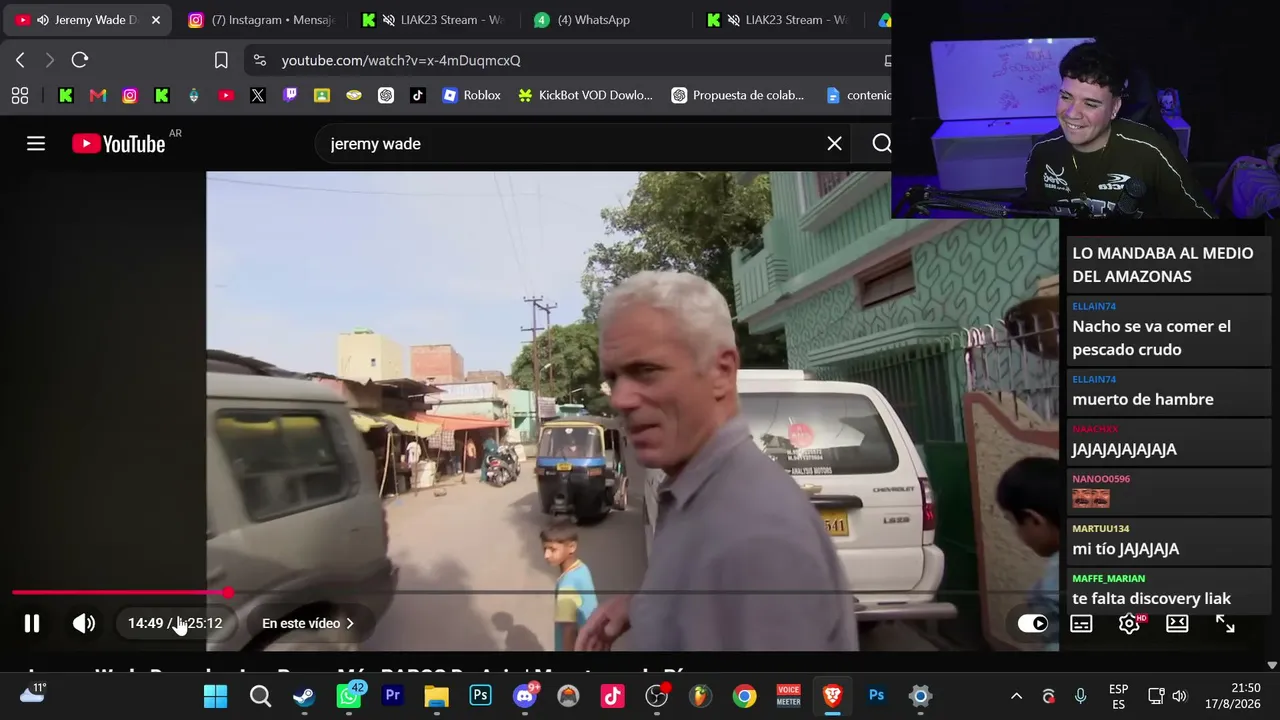Expand the 'En este vídeo' chapters

point(308,623)
